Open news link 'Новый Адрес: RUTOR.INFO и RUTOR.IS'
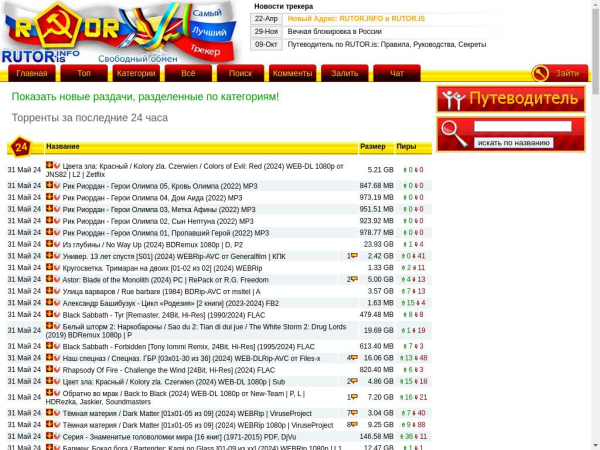 click(356, 18)
